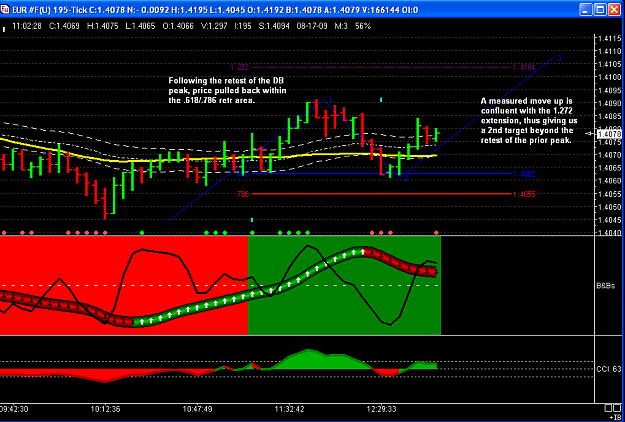Click the 'H:1.4075' high value in status line
Screen dimensions: 625x422
coord(102,26)
